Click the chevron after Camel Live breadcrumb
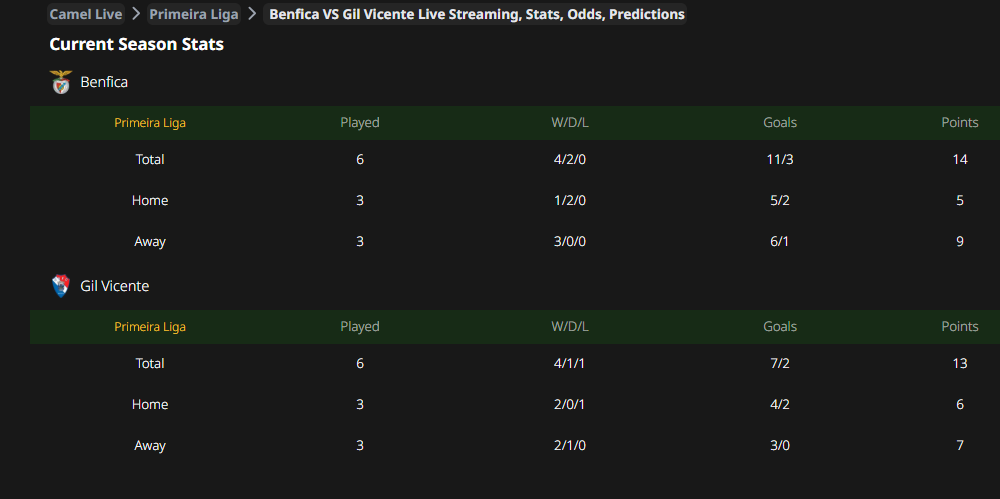Screen dimensions: 1000x499 135,13
